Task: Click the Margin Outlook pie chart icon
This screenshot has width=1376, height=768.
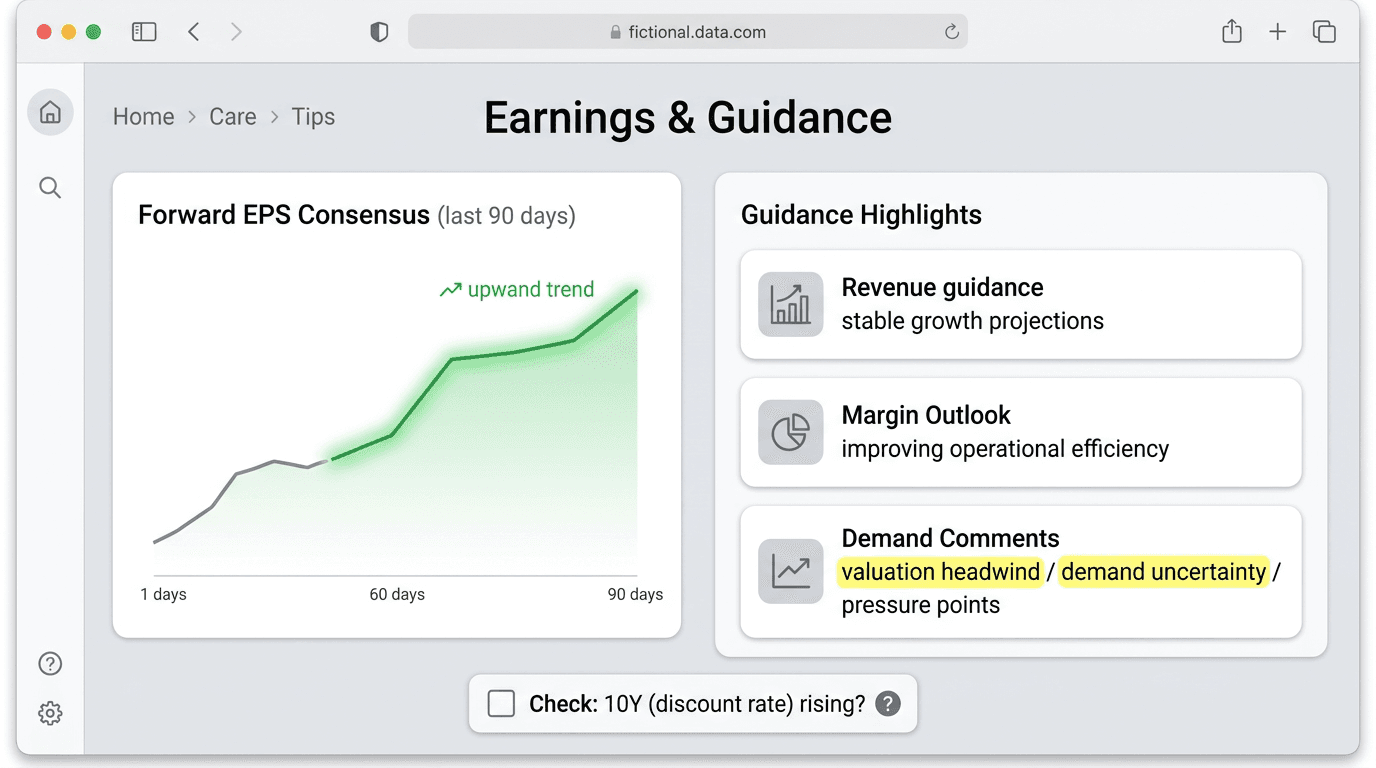Action: [x=790, y=432]
